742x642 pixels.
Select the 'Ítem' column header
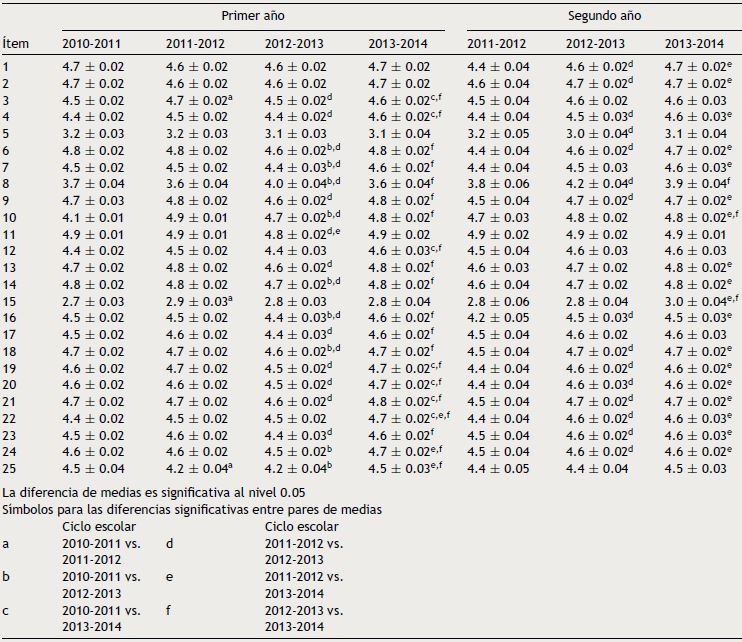point(15,44)
